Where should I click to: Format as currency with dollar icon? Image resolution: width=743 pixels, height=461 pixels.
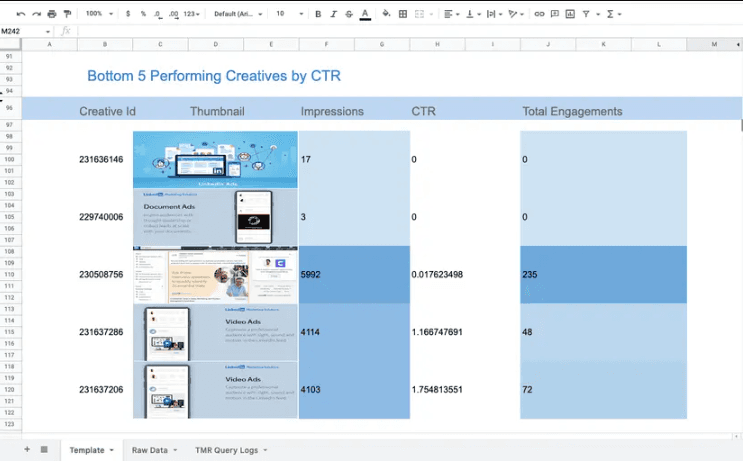128,14
